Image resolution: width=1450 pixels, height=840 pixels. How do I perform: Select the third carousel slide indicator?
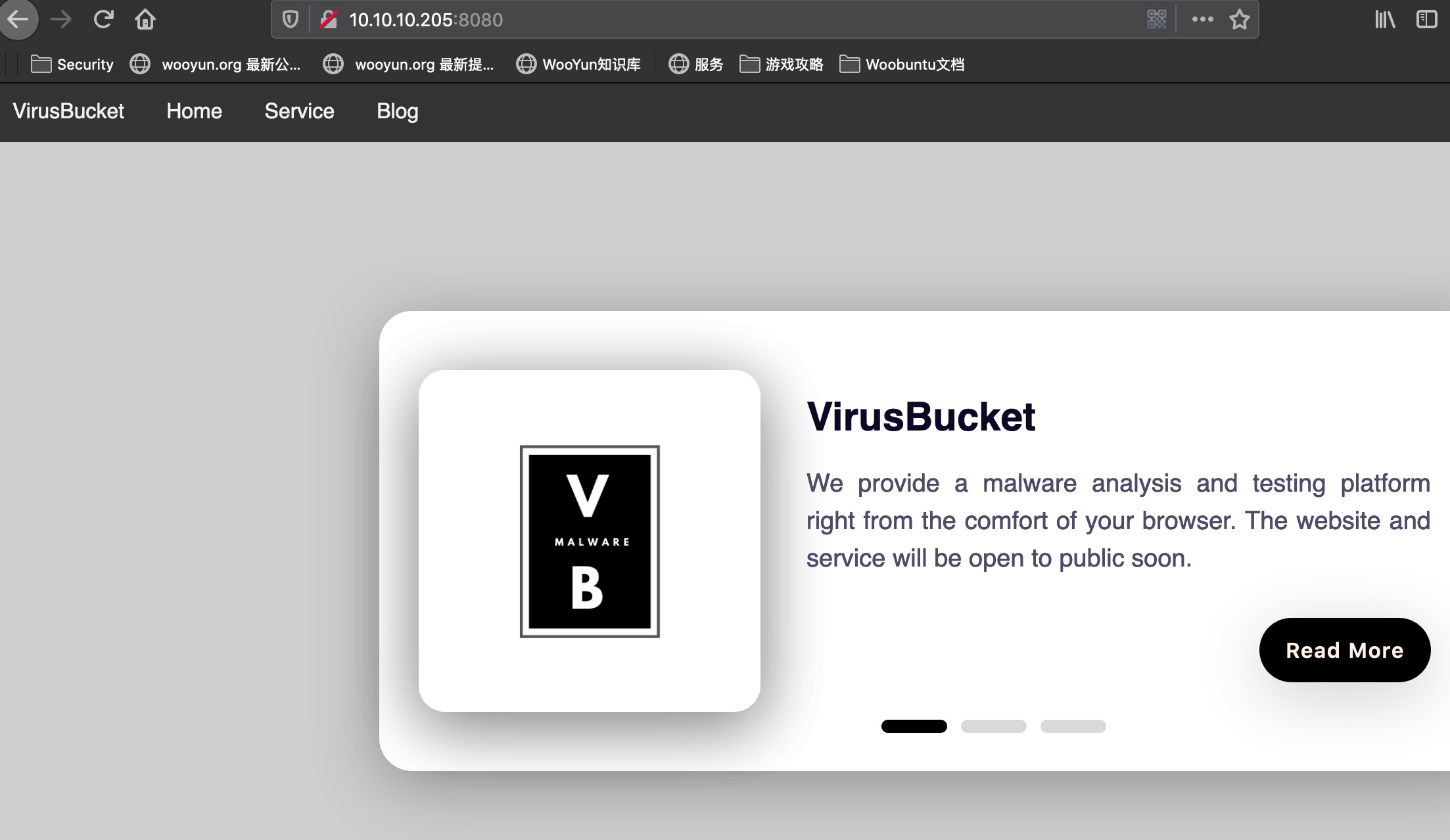pyautogui.click(x=1073, y=726)
